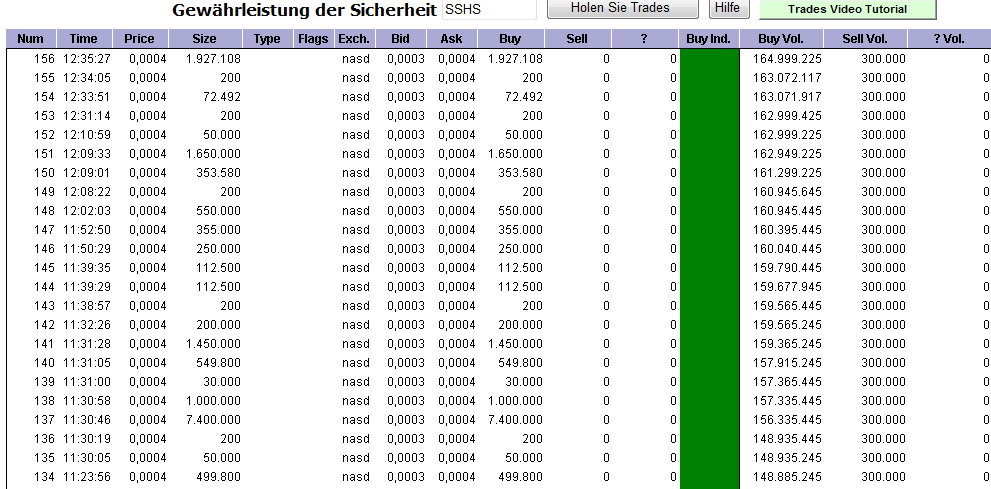Open the Trades Video Tutorial
Viewport: 991px width, 489px height.
[x=847, y=9]
